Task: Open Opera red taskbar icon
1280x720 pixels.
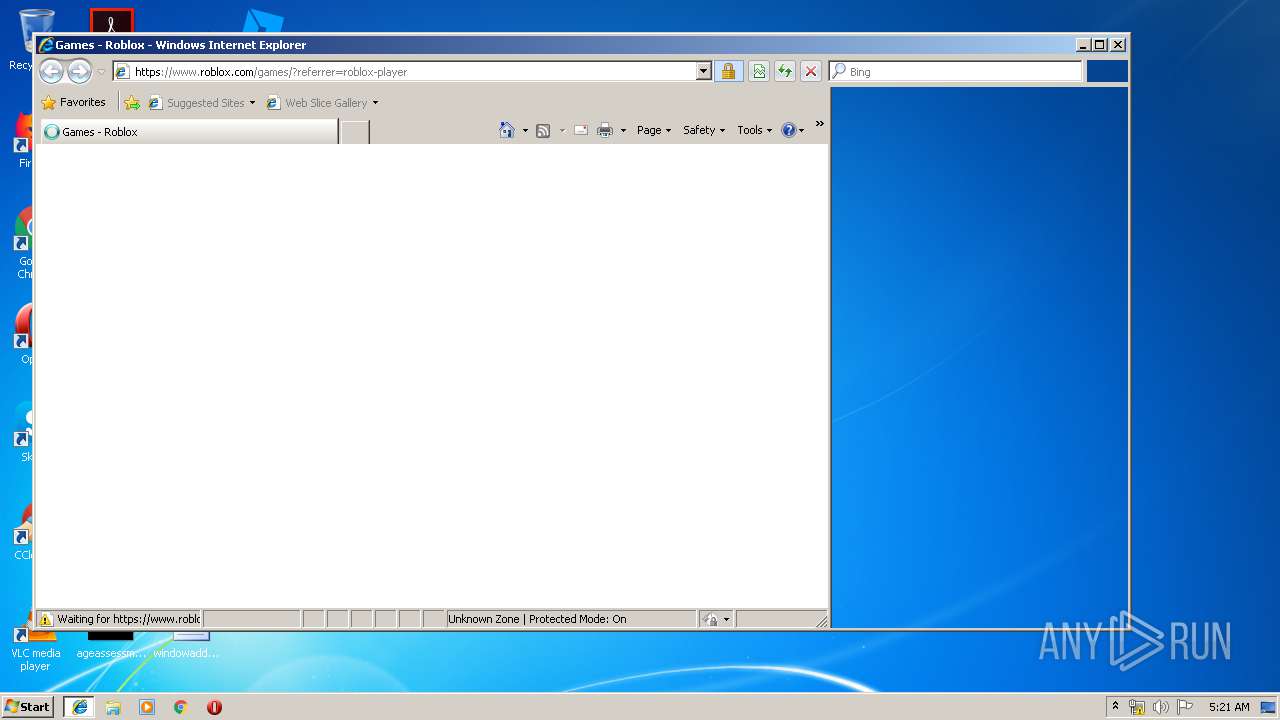Action: coord(214,707)
